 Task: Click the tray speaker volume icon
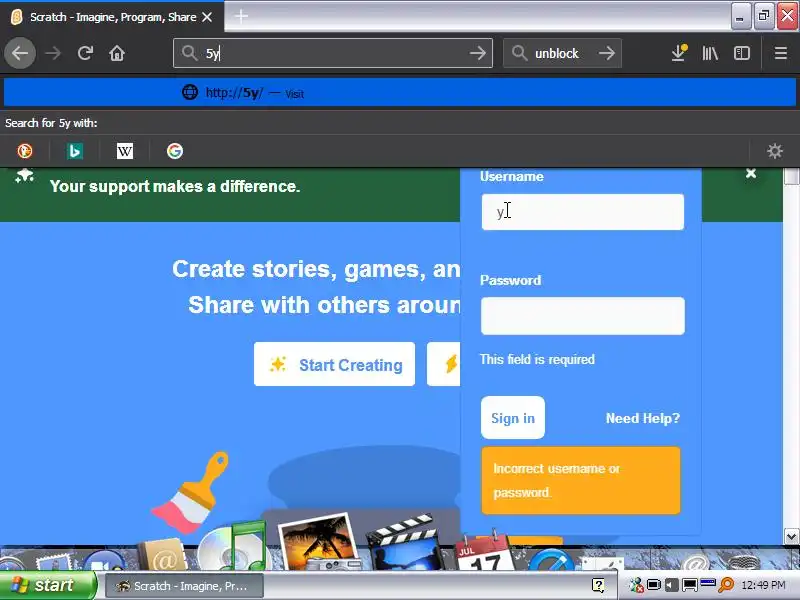point(672,585)
